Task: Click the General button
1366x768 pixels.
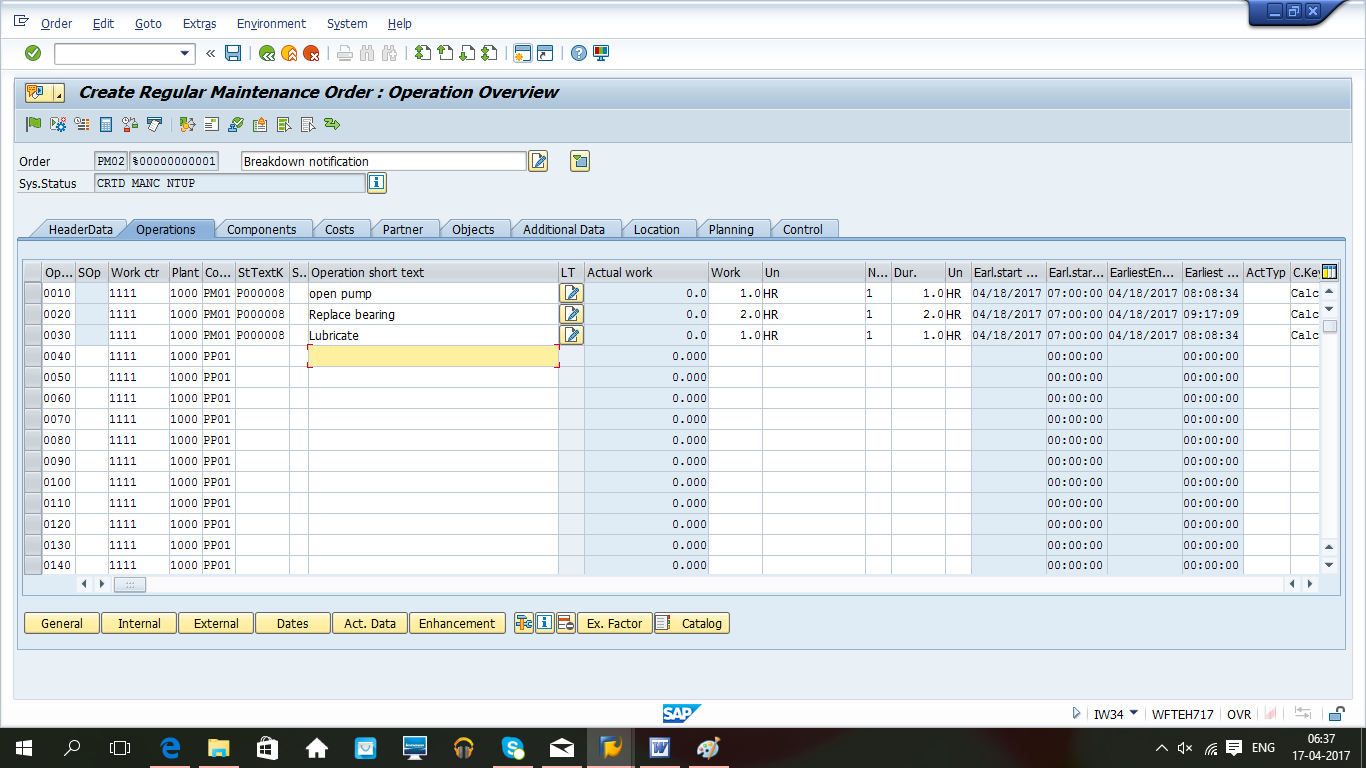Action: (62, 623)
